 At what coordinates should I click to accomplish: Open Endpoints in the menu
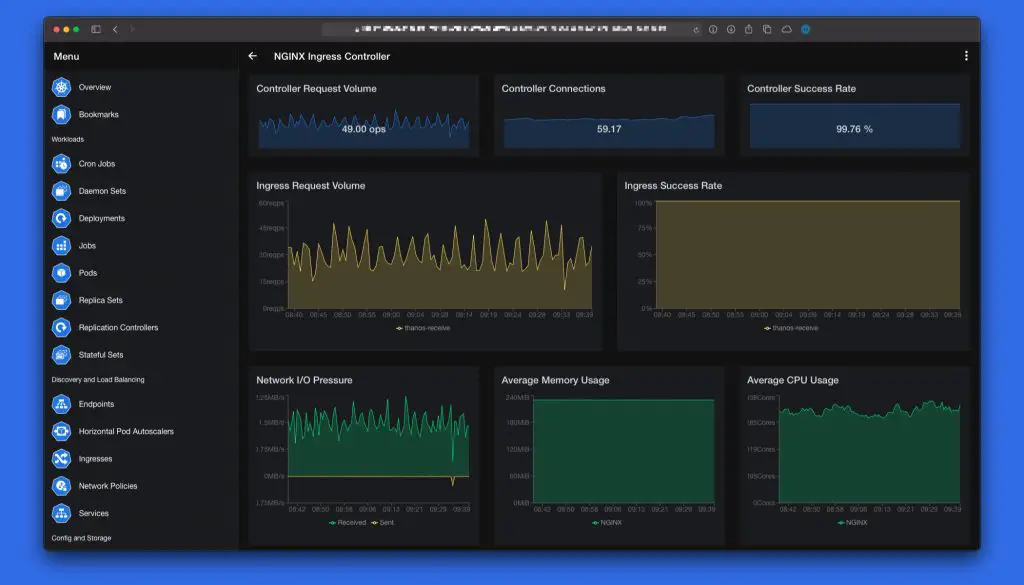tap(96, 404)
